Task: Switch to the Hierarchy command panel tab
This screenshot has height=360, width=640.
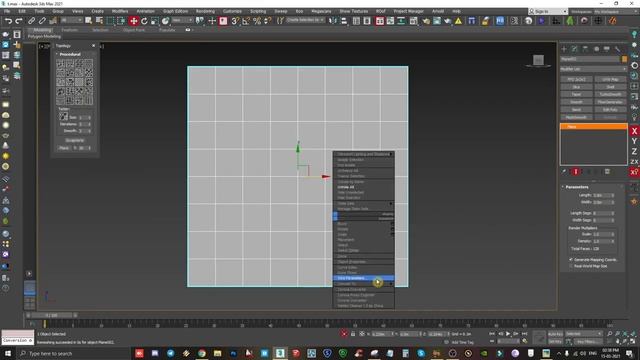Action: pyautogui.click(x=585, y=49)
